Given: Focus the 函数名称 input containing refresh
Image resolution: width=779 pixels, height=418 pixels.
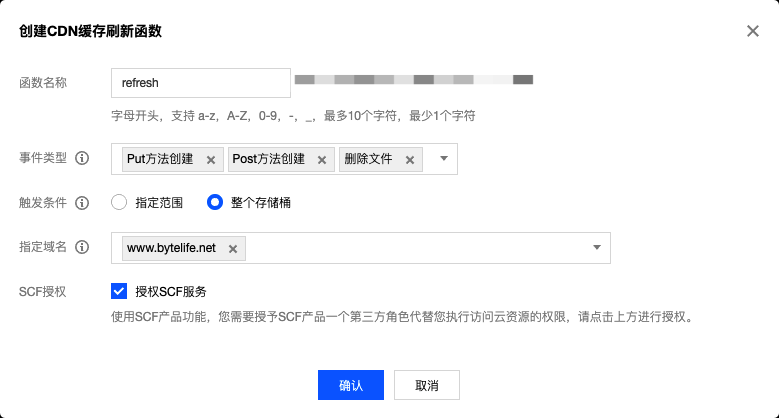Looking at the screenshot, I should (200, 83).
